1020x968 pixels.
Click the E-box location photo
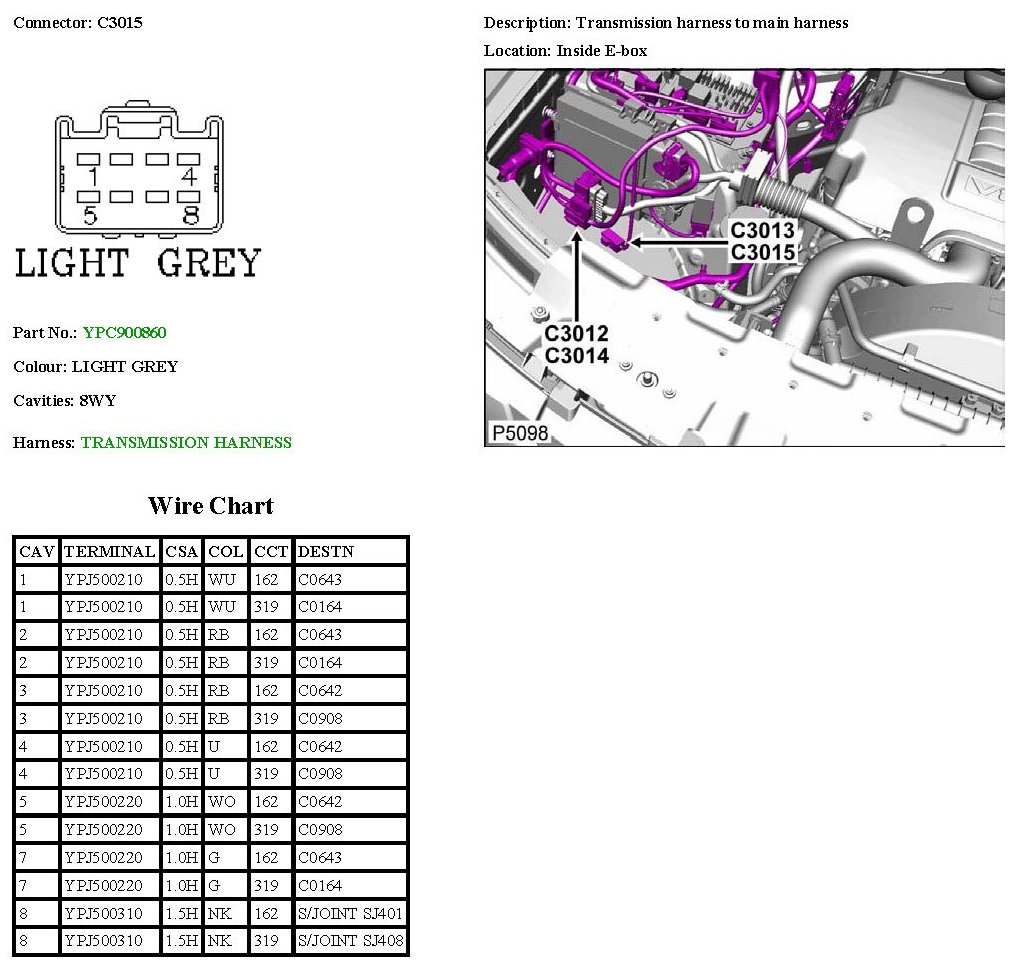744,257
